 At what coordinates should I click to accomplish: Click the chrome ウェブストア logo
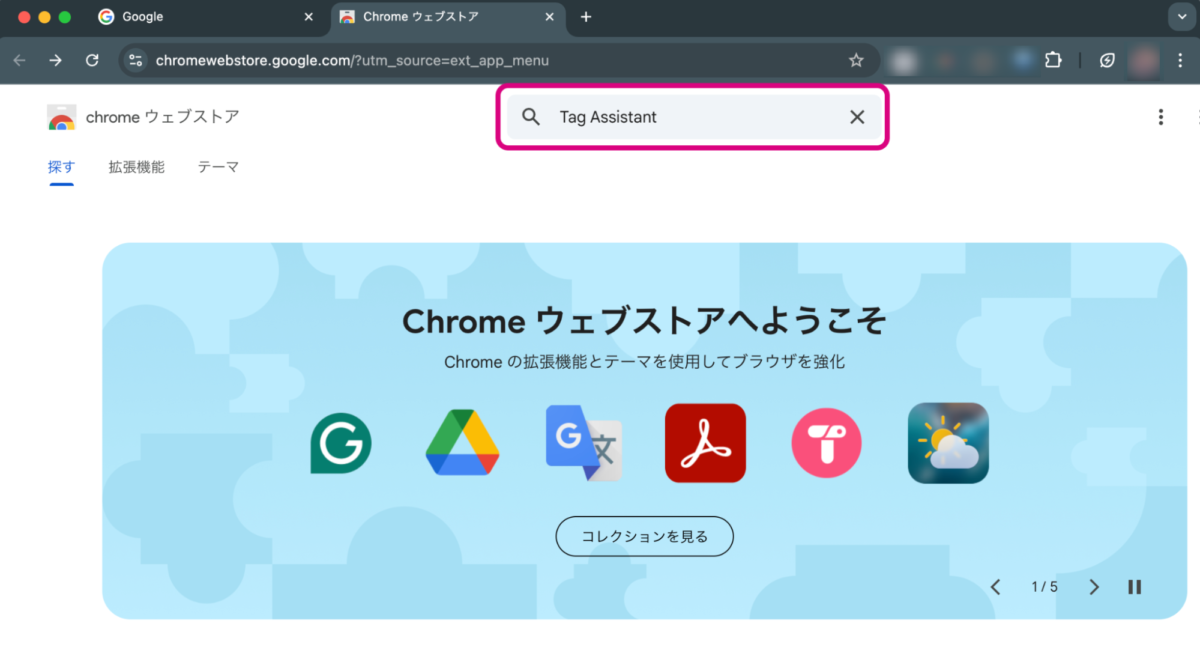point(143,117)
